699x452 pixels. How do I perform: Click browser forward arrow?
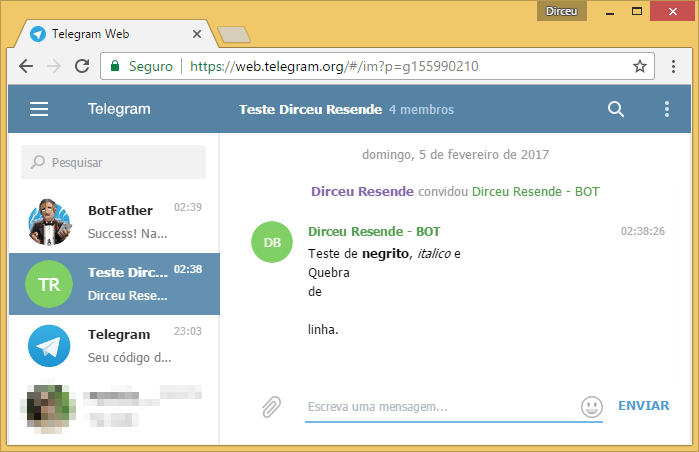pos(54,66)
